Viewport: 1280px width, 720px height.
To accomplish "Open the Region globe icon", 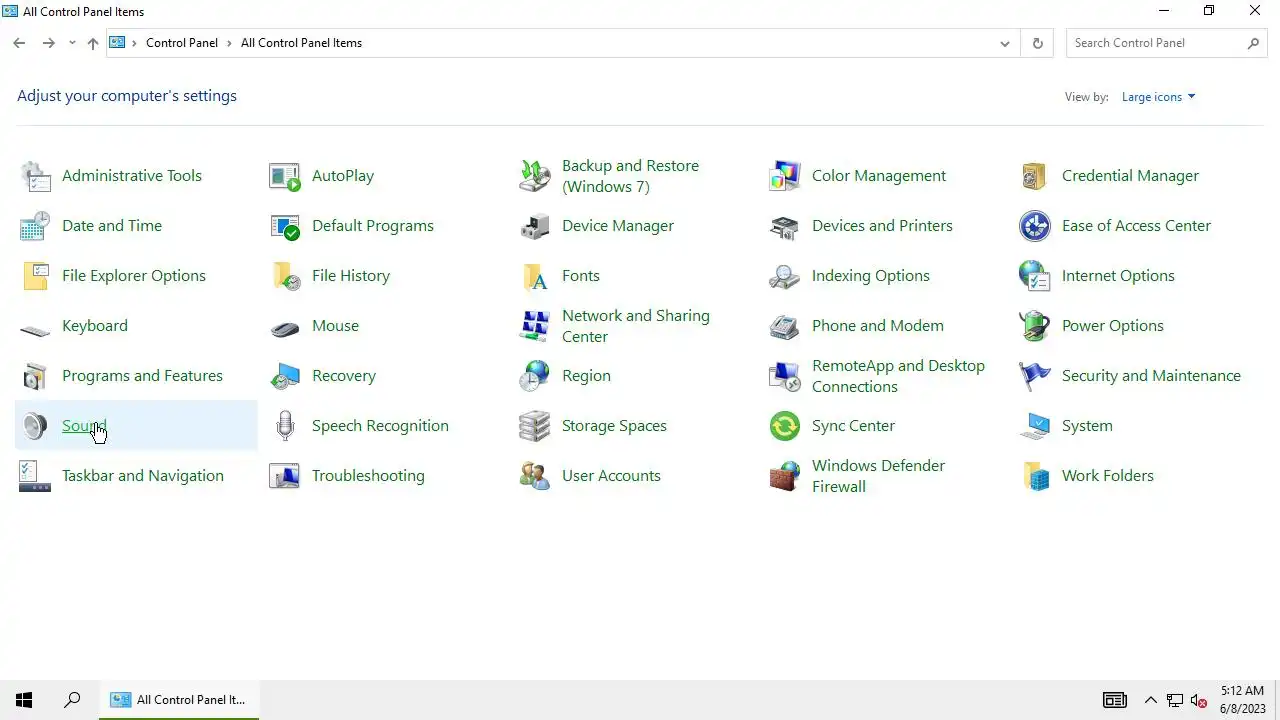I will (535, 376).
